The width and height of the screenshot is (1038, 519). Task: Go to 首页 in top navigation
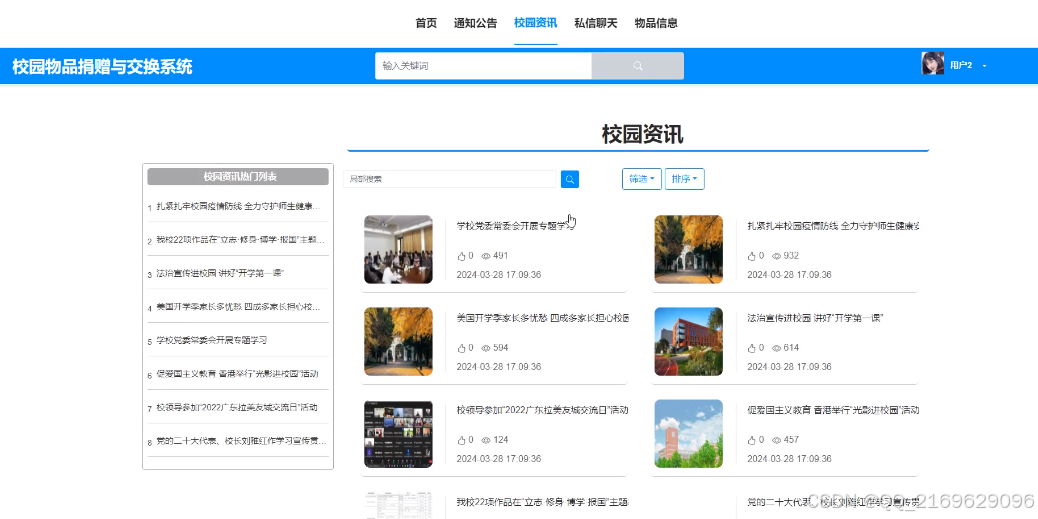(x=426, y=23)
